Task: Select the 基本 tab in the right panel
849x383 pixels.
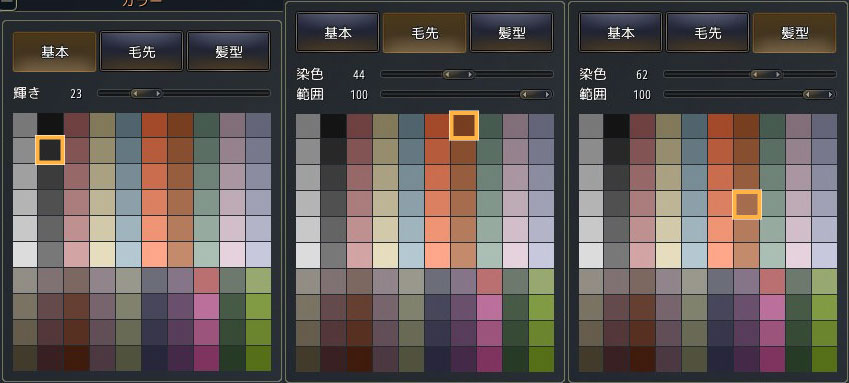Action: [x=621, y=33]
